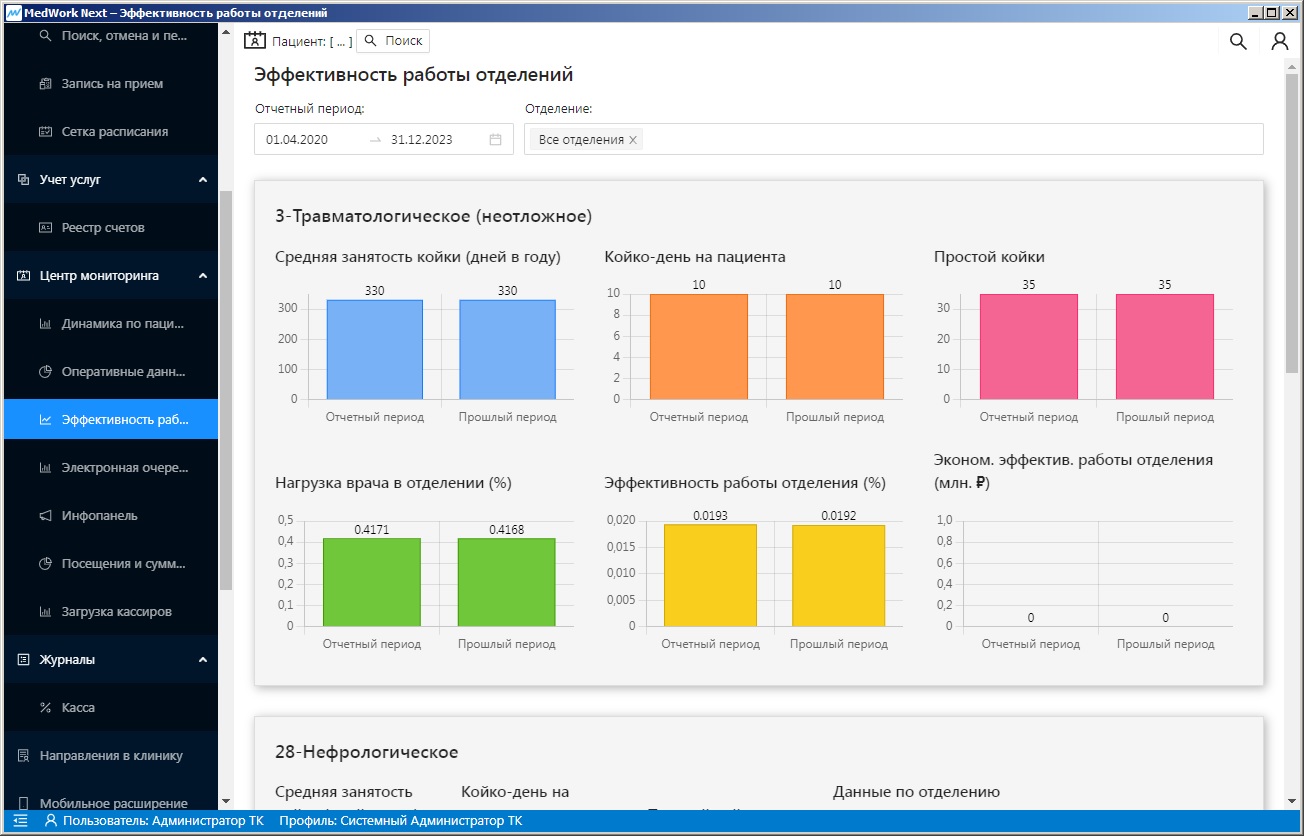Toggle sidebar with the status bar menu icon

(20, 821)
